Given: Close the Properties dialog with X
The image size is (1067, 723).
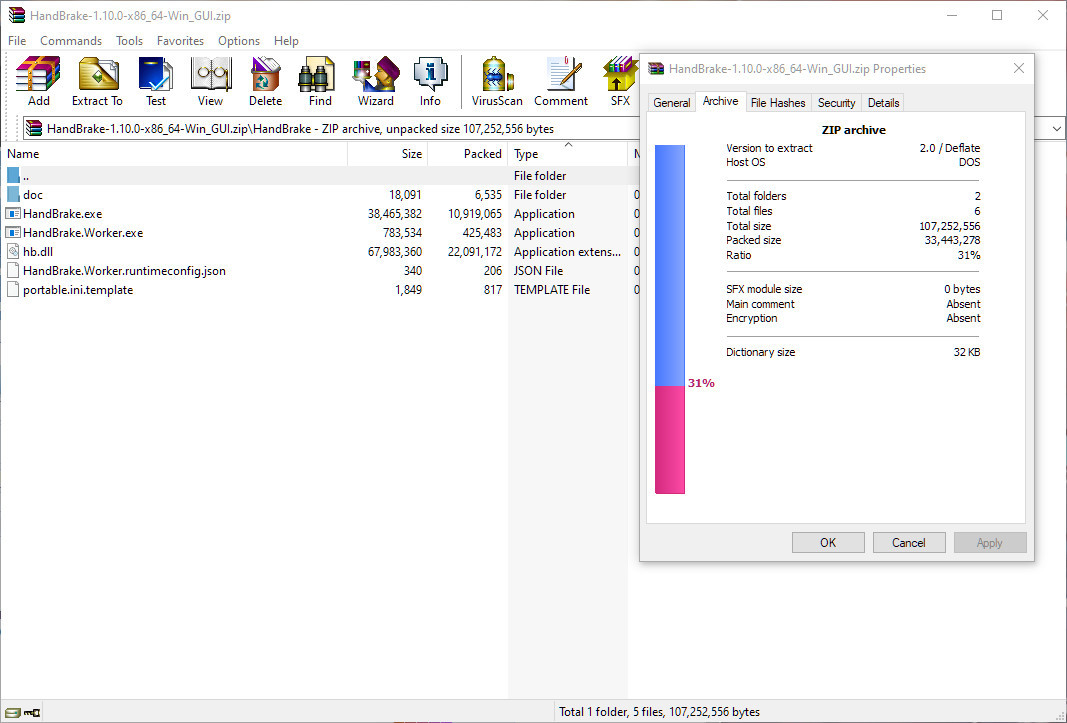Looking at the screenshot, I should click(x=1019, y=68).
